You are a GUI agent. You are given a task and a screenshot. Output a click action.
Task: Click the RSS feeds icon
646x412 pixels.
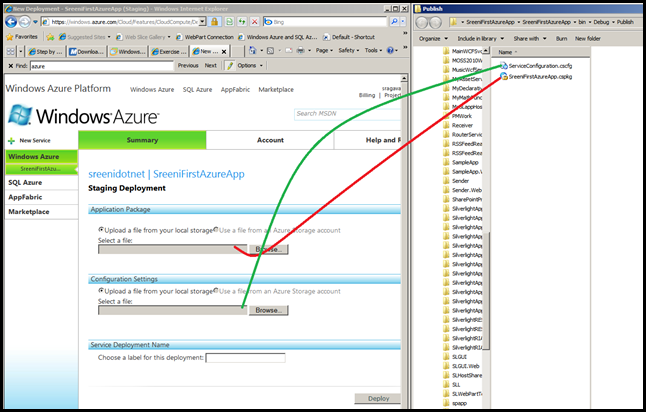coord(271,51)
